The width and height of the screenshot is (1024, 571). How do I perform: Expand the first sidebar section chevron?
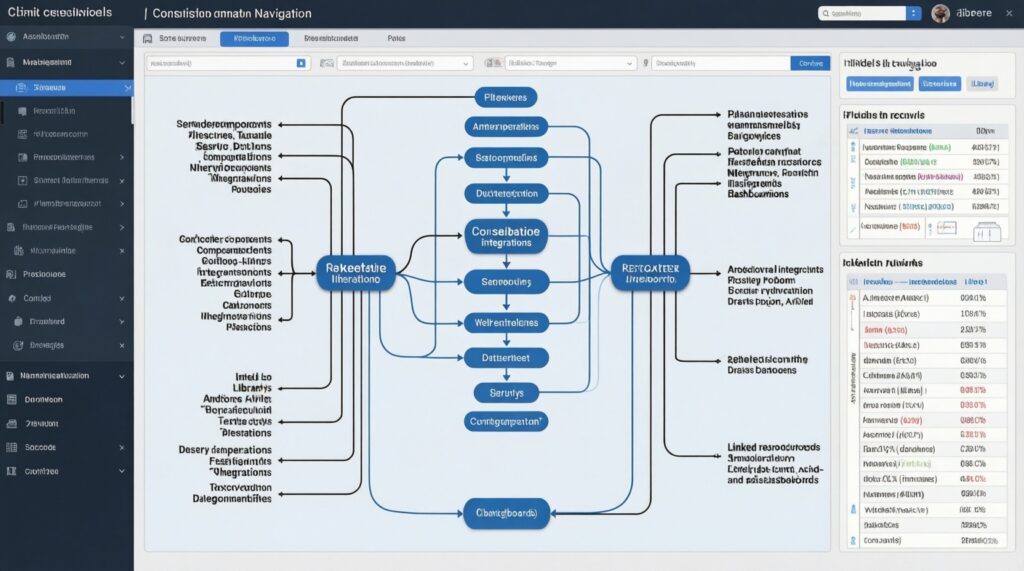point(122,36)
